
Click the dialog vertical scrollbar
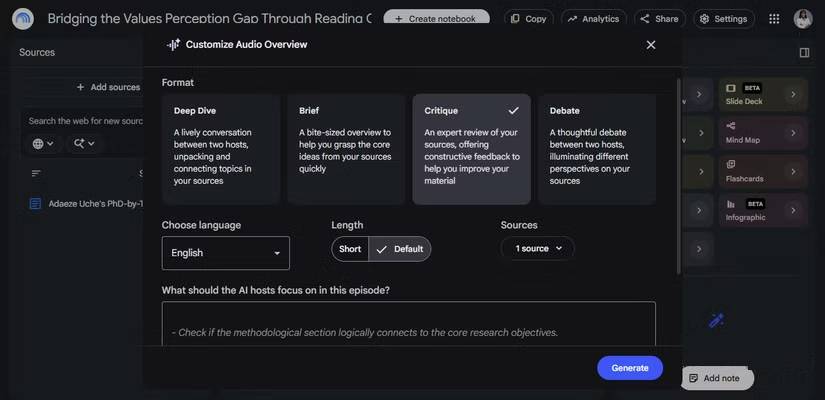[x=679, y=176]
